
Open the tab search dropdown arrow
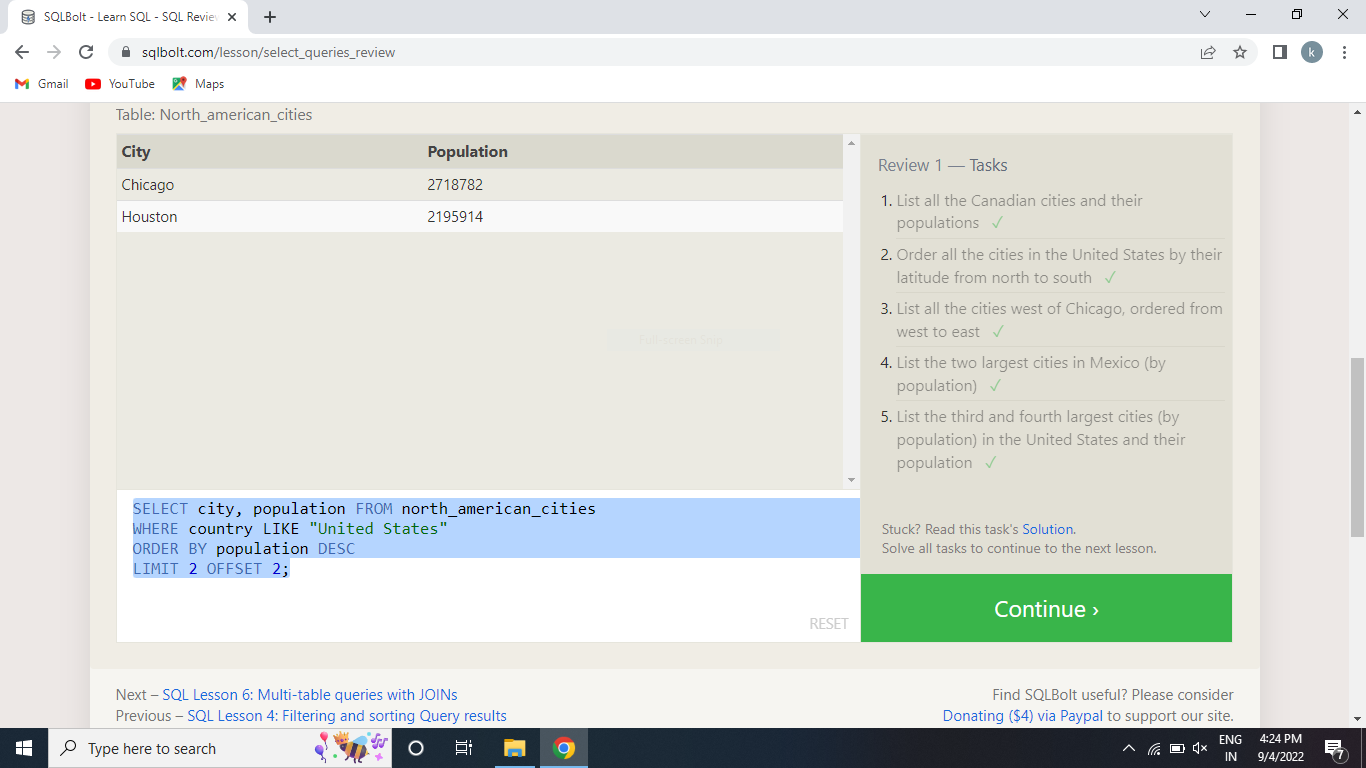pos(1204,15)
